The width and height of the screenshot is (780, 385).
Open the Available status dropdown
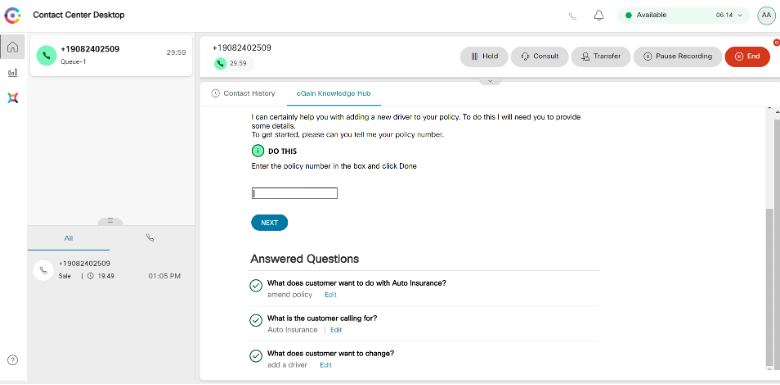(683, 15)
